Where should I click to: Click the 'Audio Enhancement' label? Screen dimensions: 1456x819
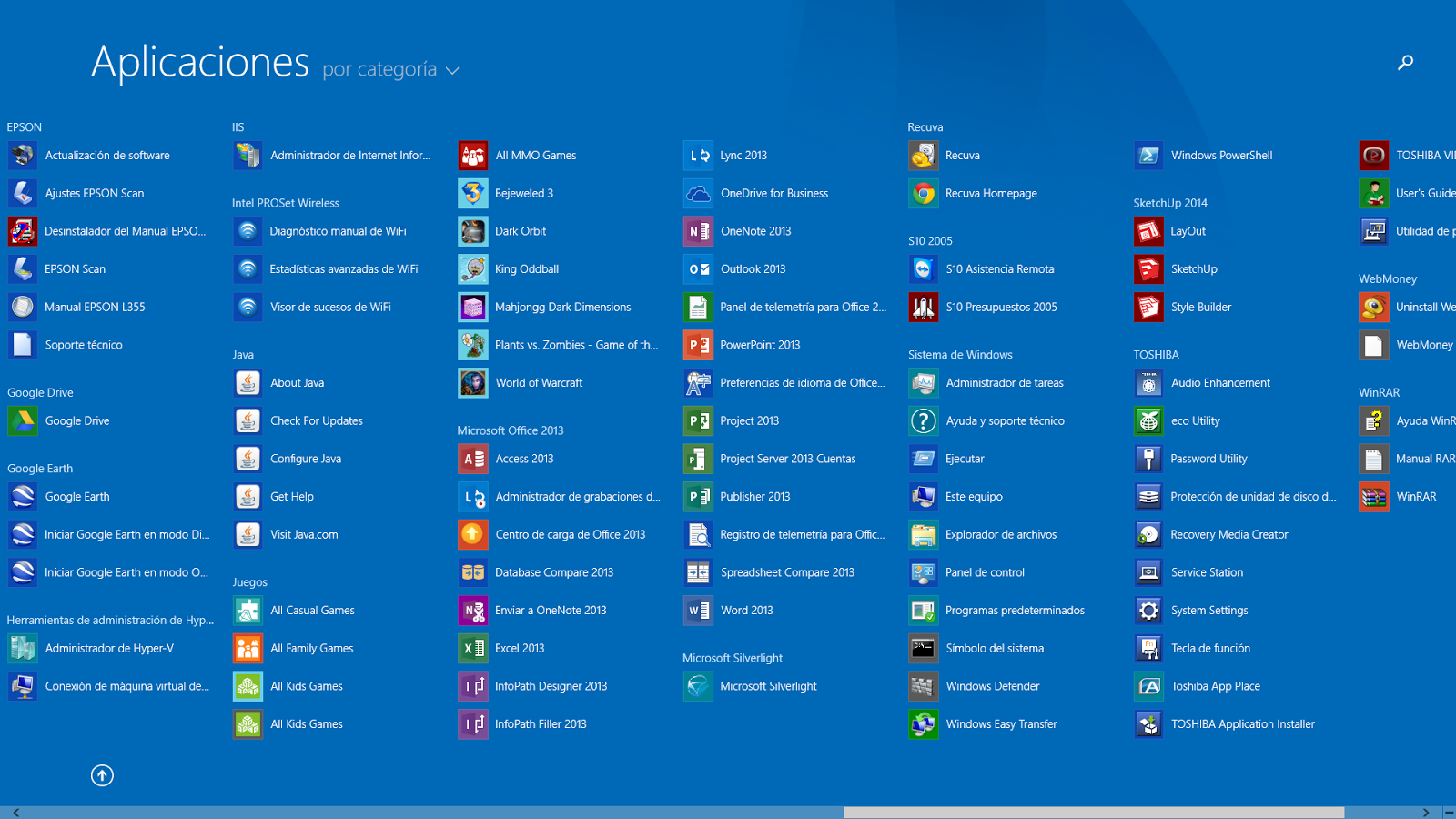(1220, 383)
